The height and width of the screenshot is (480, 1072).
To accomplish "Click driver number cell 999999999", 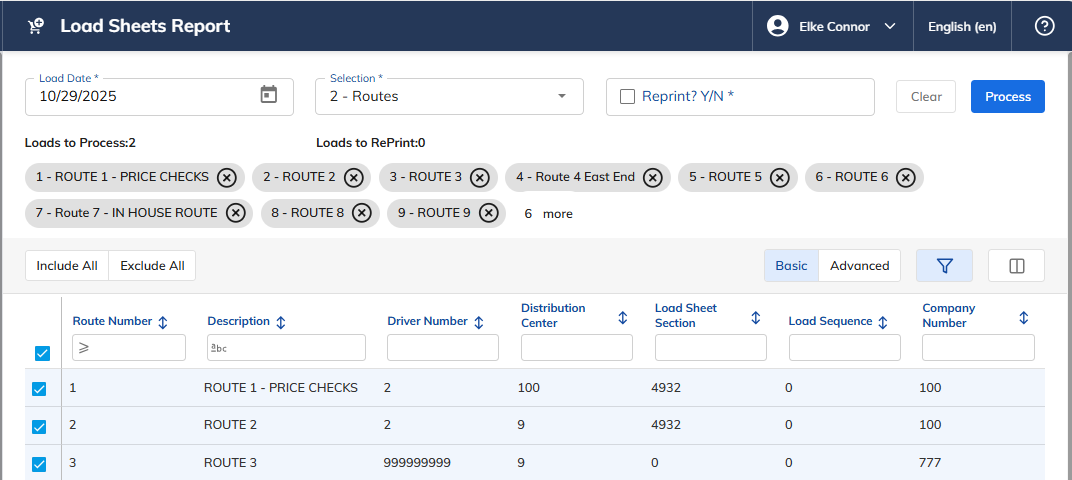I will tap(417, 463).
